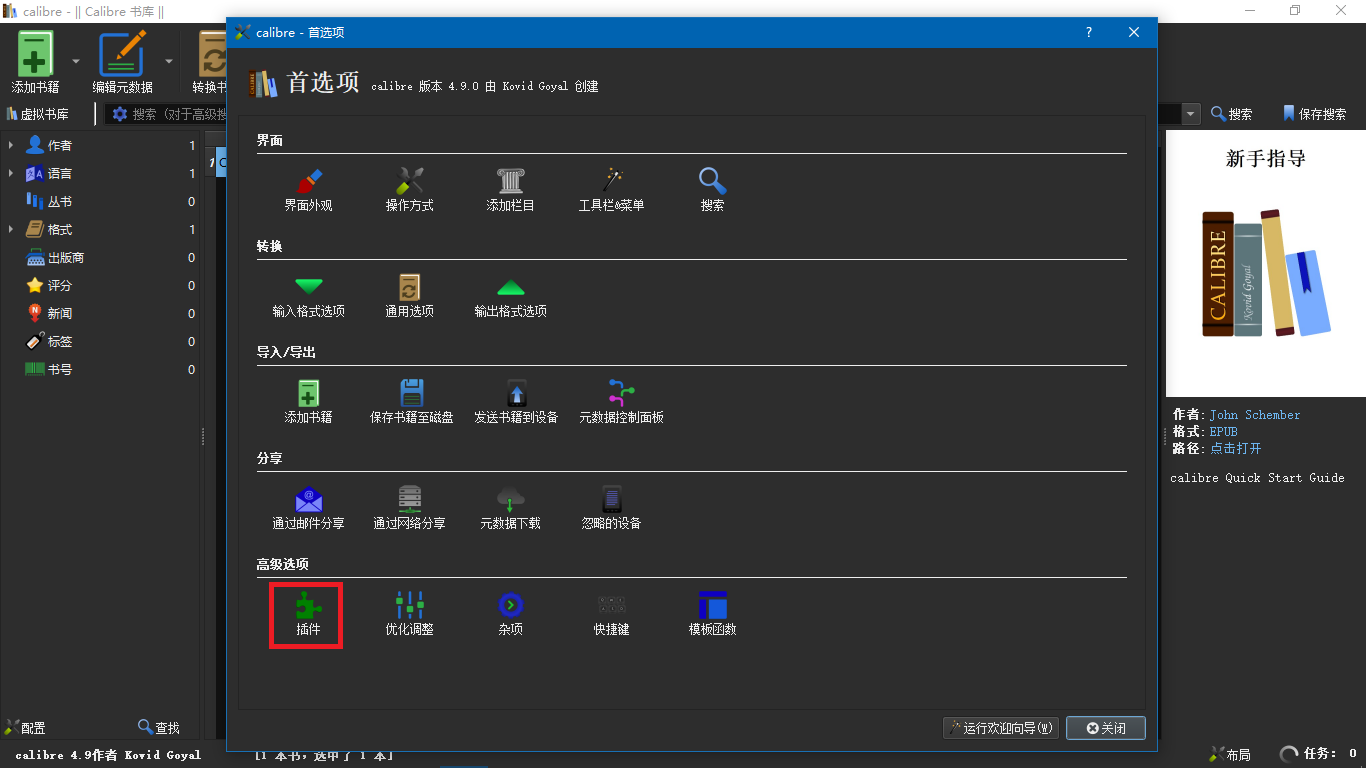Open 优化调整 tweaks settings
The image size is (1366, 768).
[x=409, y=614]
